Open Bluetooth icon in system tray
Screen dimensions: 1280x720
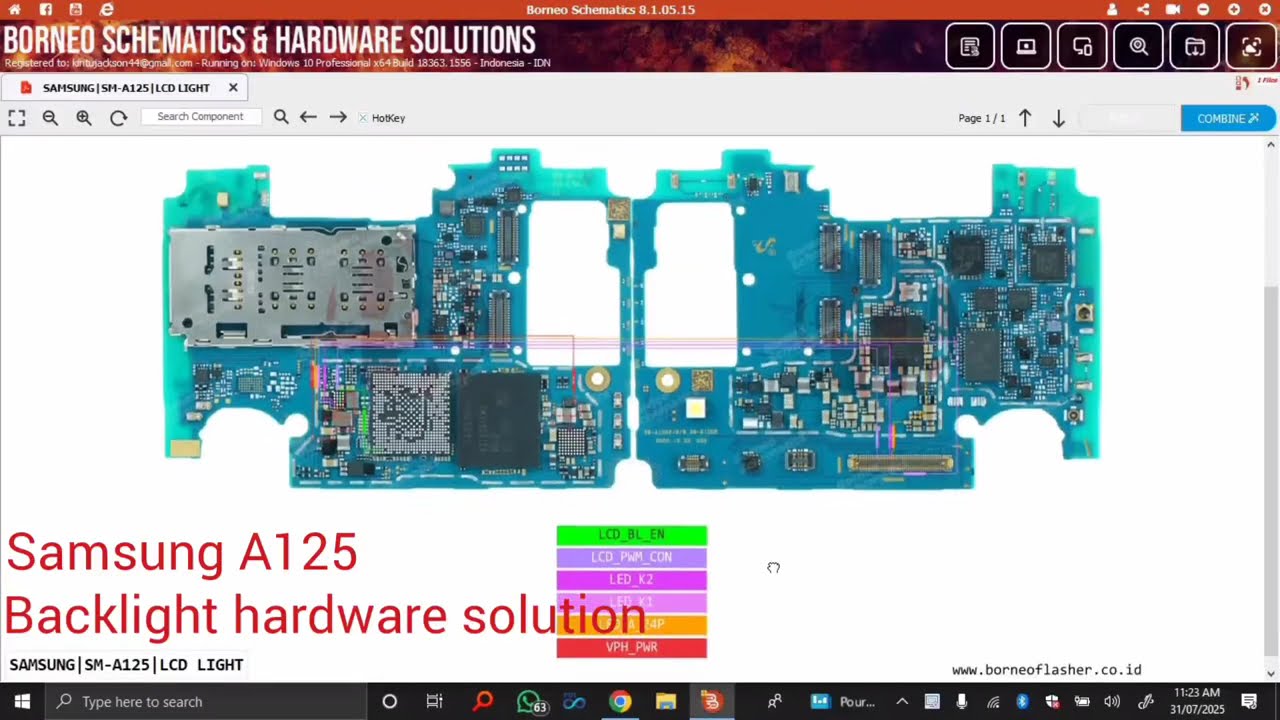tap(1022, 701)
